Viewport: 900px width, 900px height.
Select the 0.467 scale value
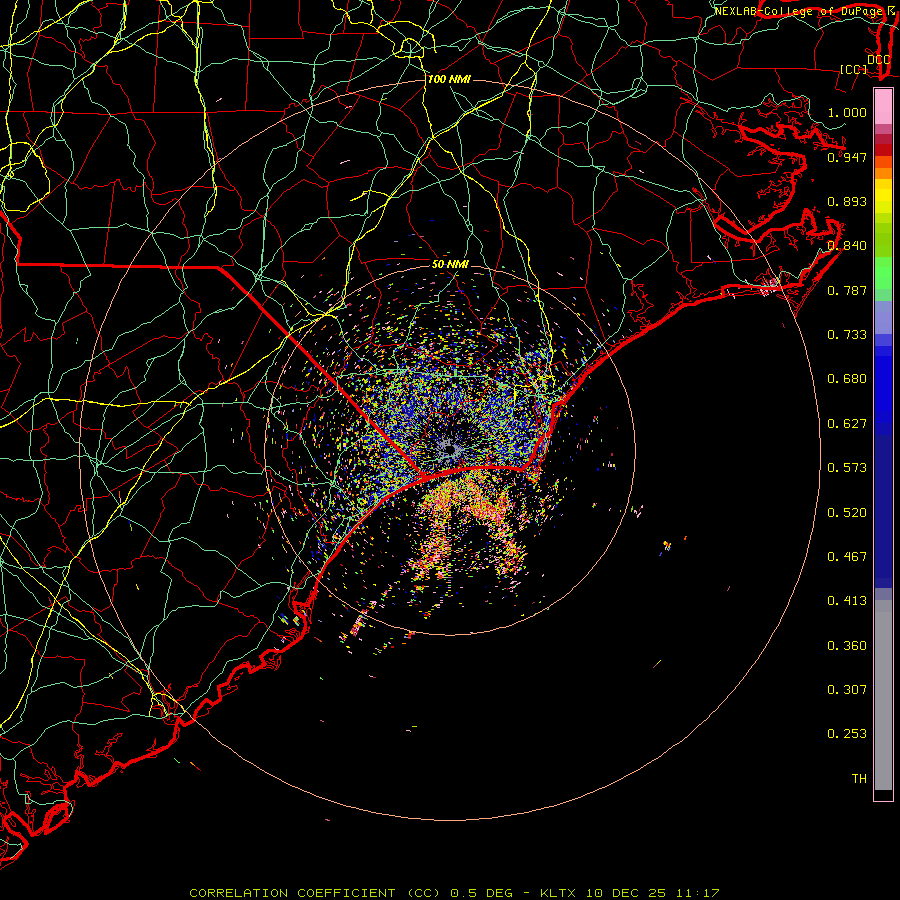(x=847, y=557)
